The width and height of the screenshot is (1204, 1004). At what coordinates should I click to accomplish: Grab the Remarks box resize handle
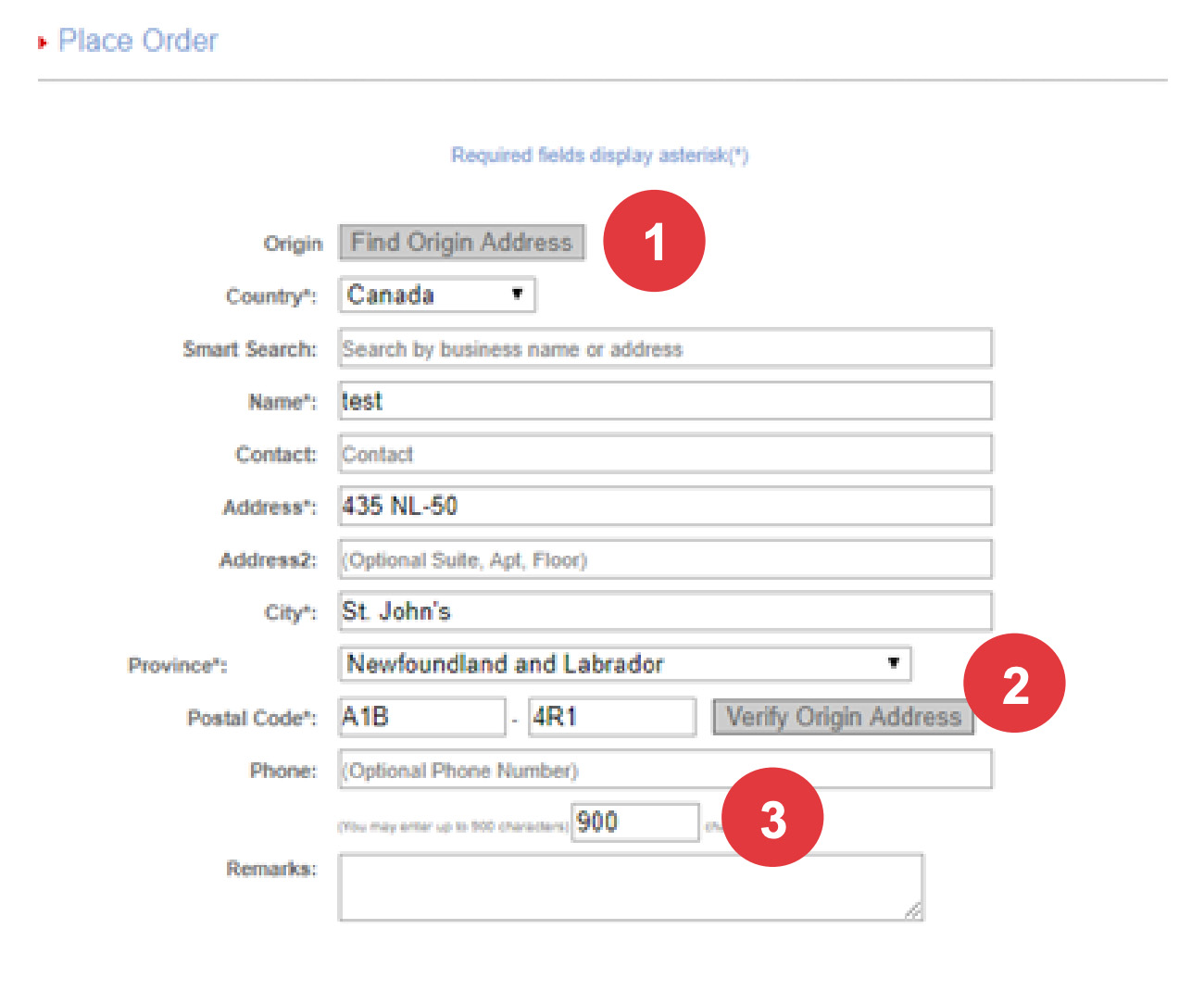[913, 911]
